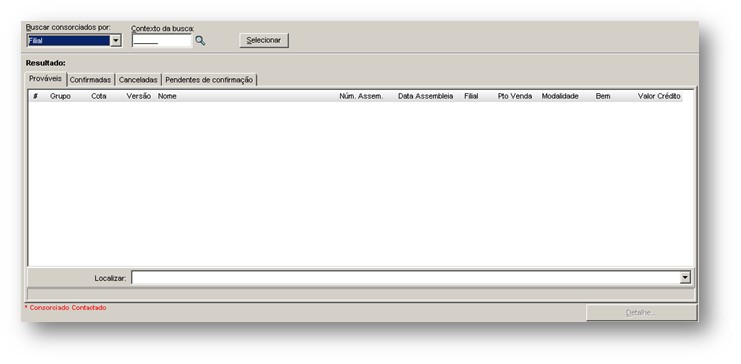Image resolution: width=741 pixels, height=364 pixels.
Task: Click the Nome column header
Action: (167, 96)
